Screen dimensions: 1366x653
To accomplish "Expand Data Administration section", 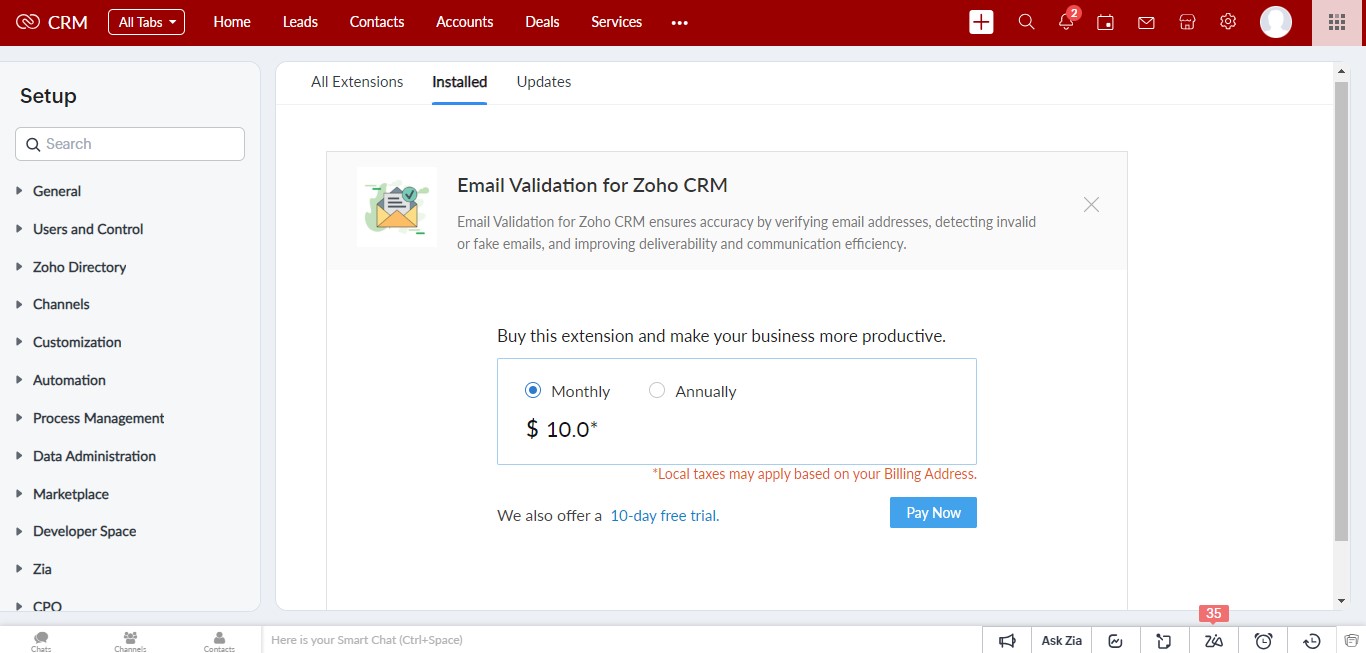I will click(94, 456).
